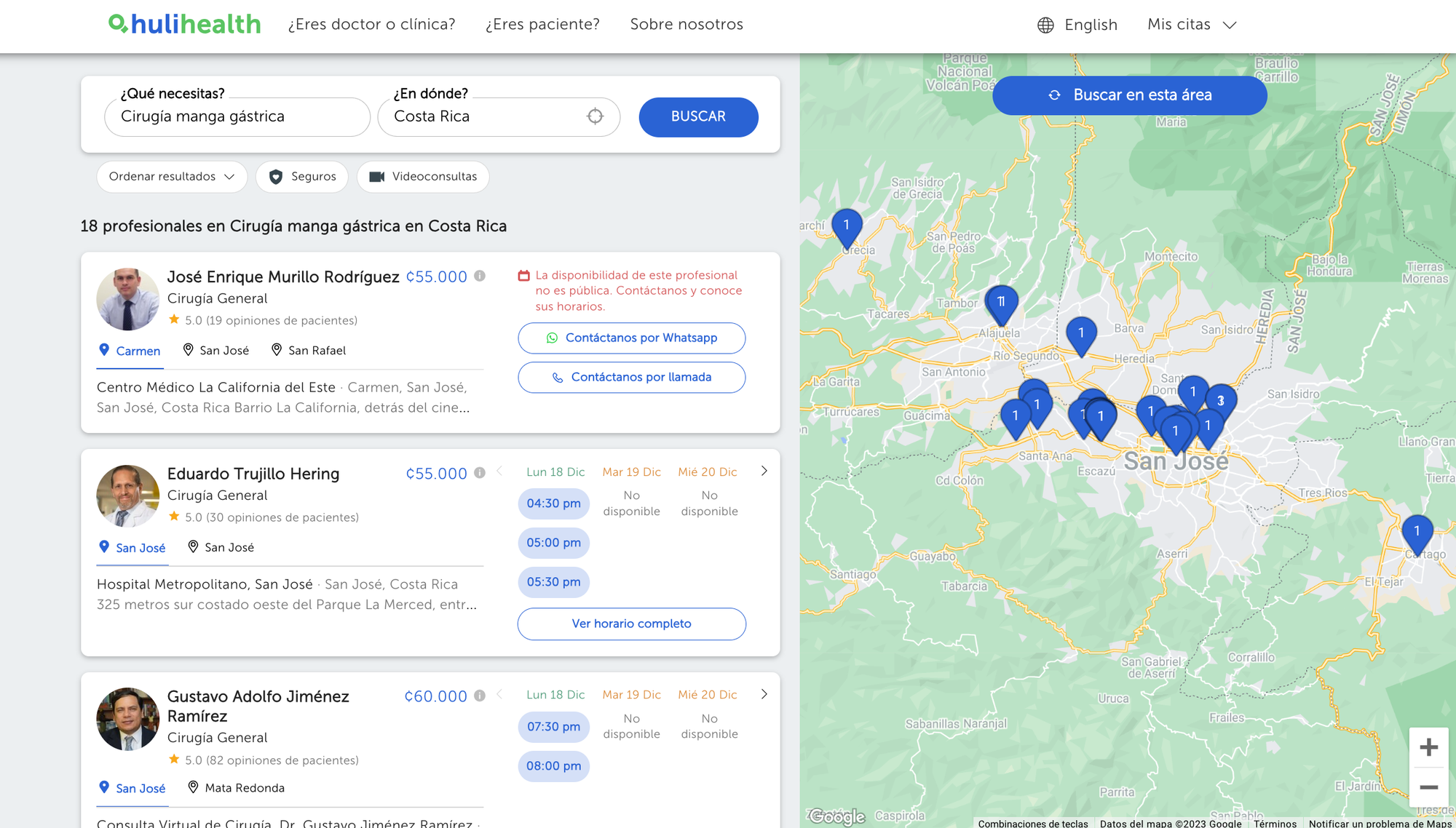Viewport: 1456px width, 828px height.
Task: Click price info icon for José Enrique Murillo
Action: point(480,276)
